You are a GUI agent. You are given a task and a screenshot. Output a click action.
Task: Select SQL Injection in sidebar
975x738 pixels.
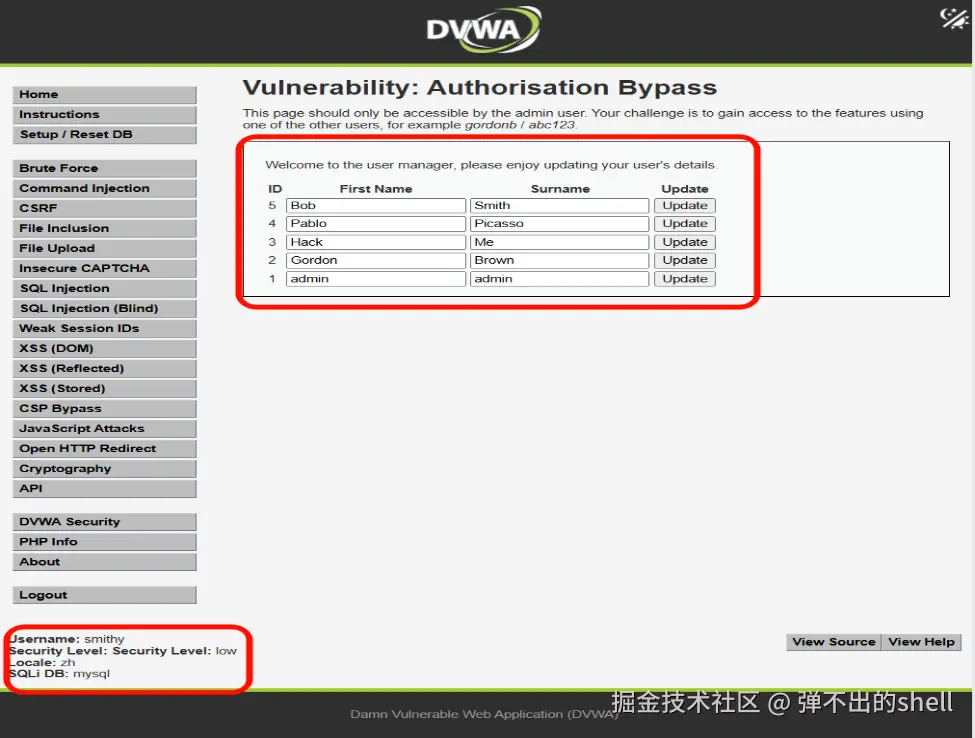click(104, 288)
